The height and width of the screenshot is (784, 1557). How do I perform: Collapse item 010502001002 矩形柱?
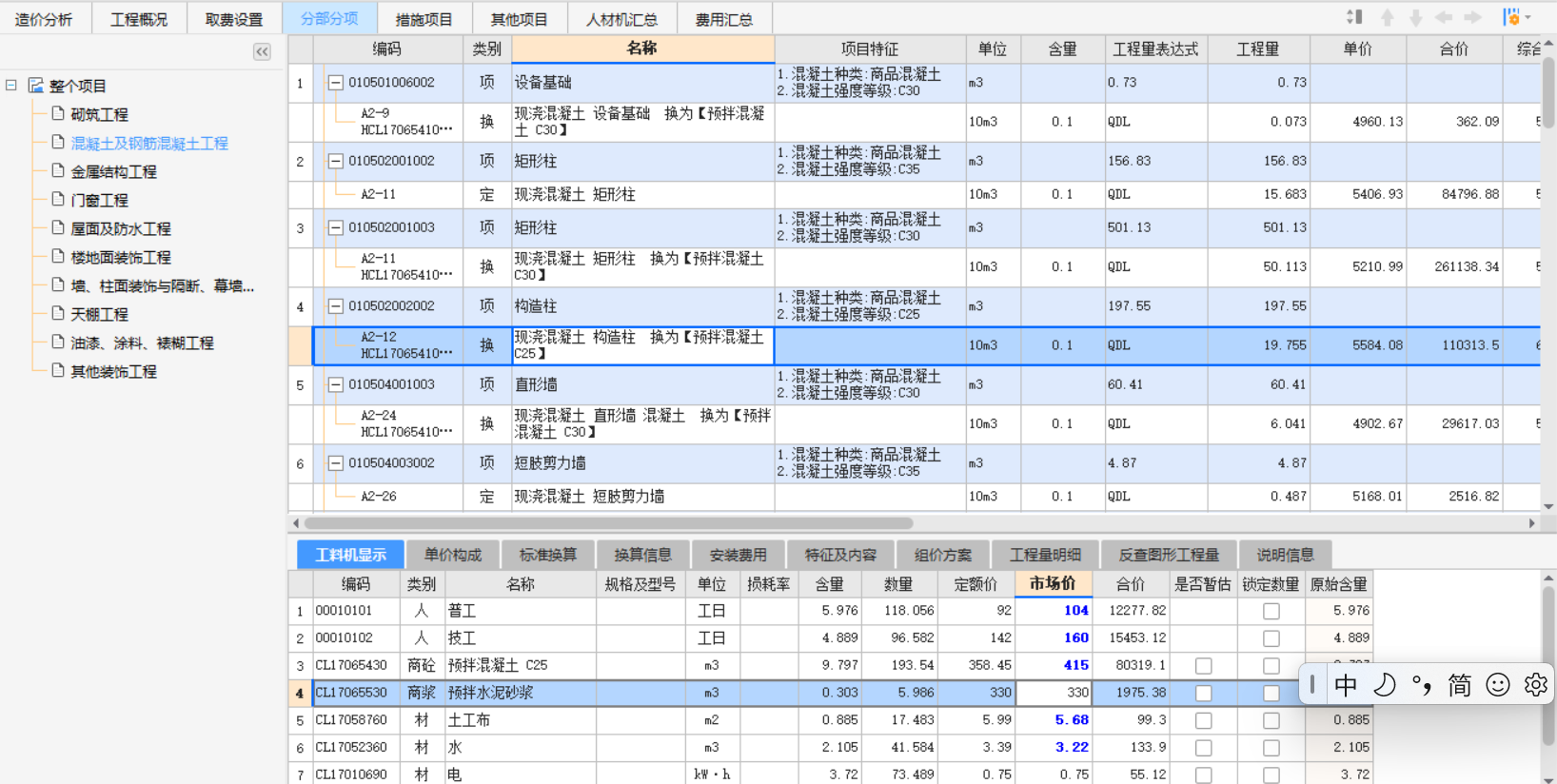tap(335, 161)
